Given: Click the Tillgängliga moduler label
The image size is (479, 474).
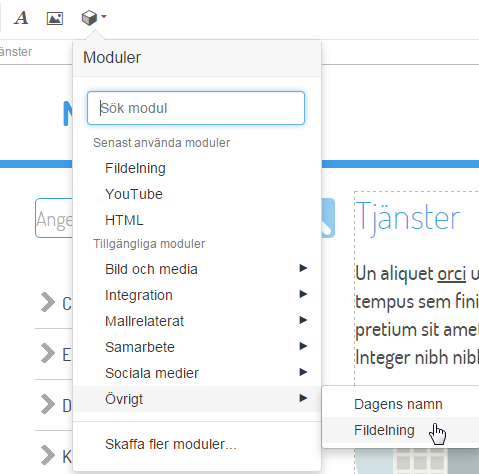Looking at the screenshot, I should coord(149,244).
